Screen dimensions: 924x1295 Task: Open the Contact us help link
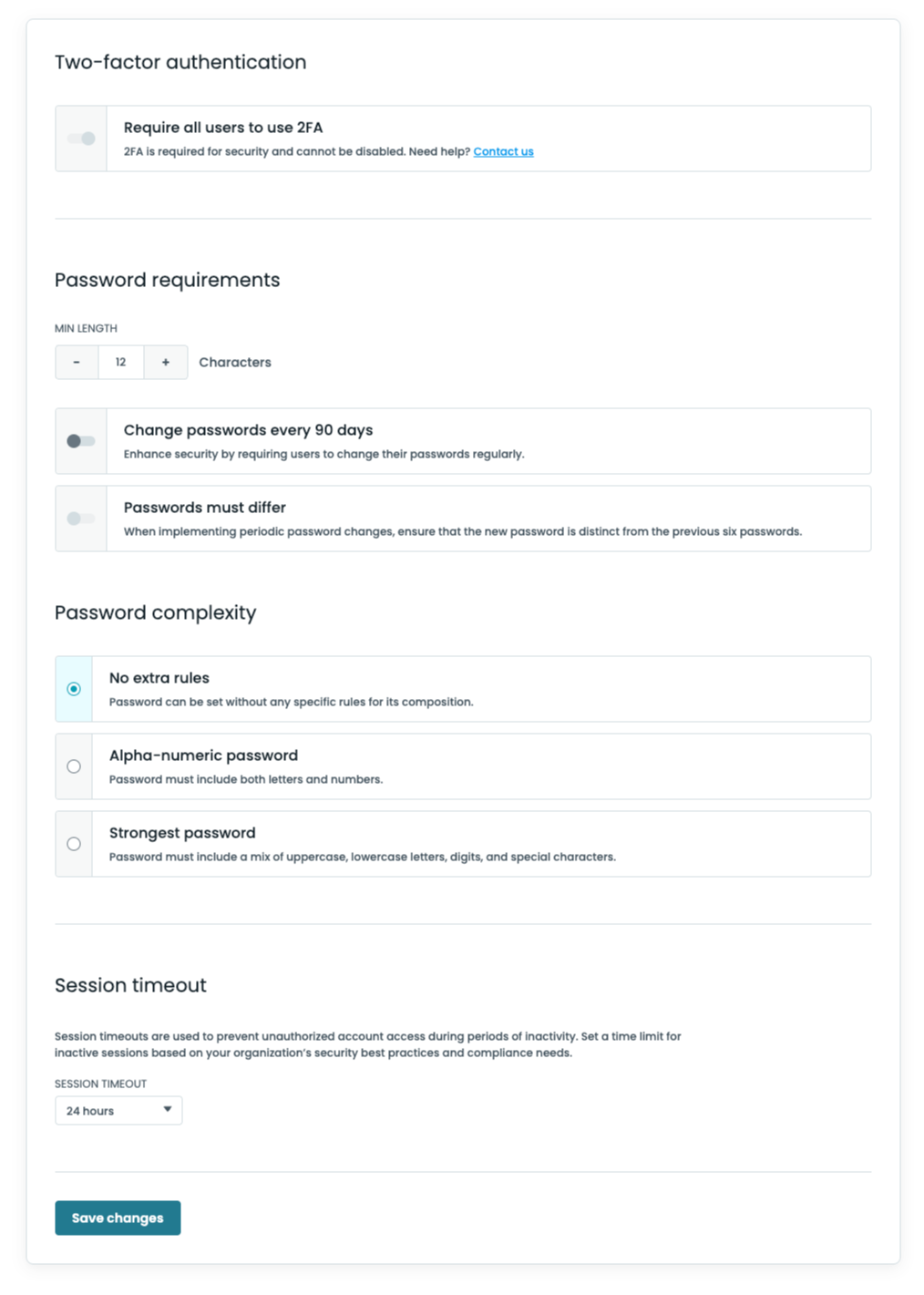[x=503, y=152]
